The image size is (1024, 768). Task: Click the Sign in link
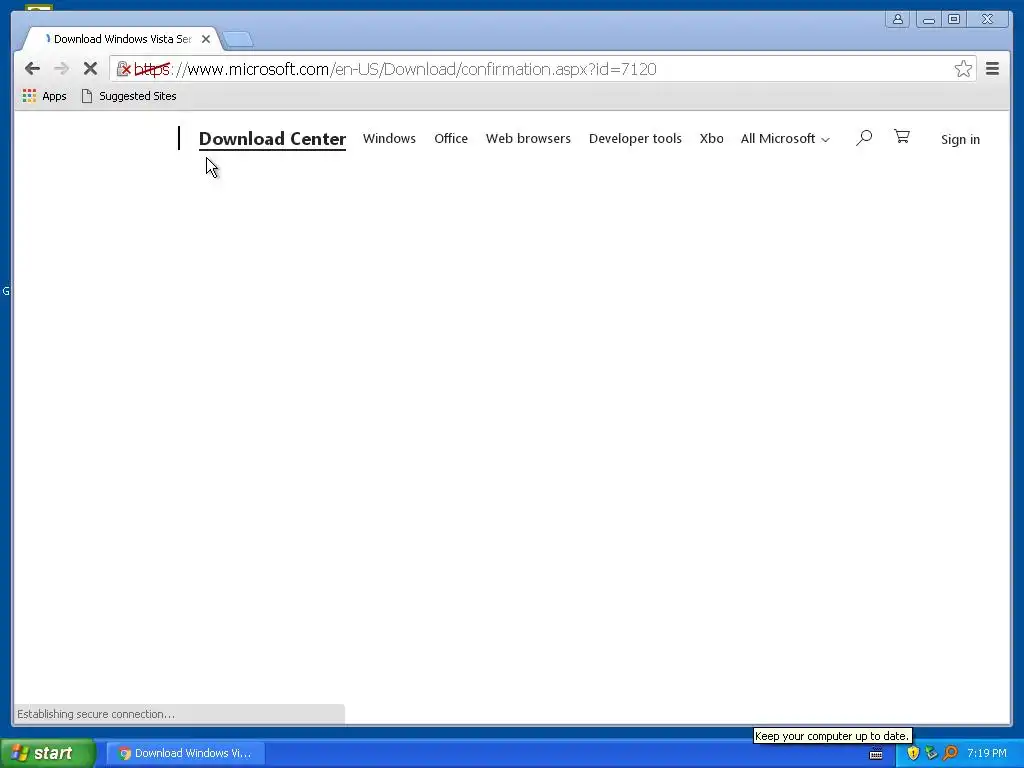960,139
